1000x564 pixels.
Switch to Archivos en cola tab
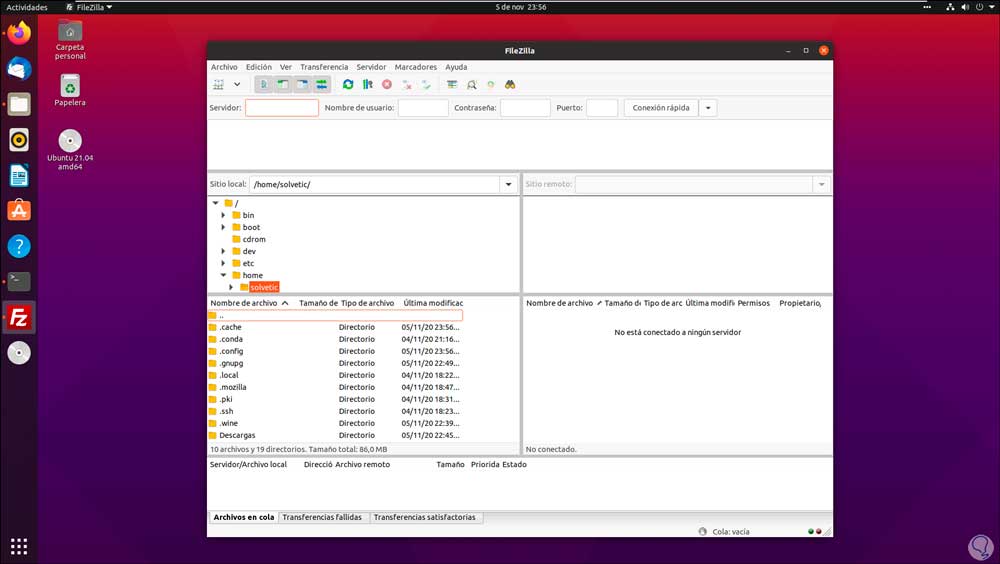pyautogui.click(x=244, y=517)
